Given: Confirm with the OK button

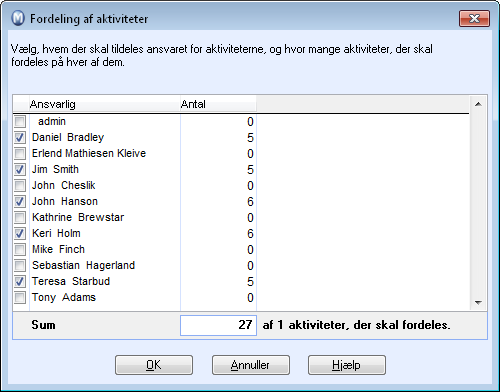Looking at the screenshot, I should [154, 365].
